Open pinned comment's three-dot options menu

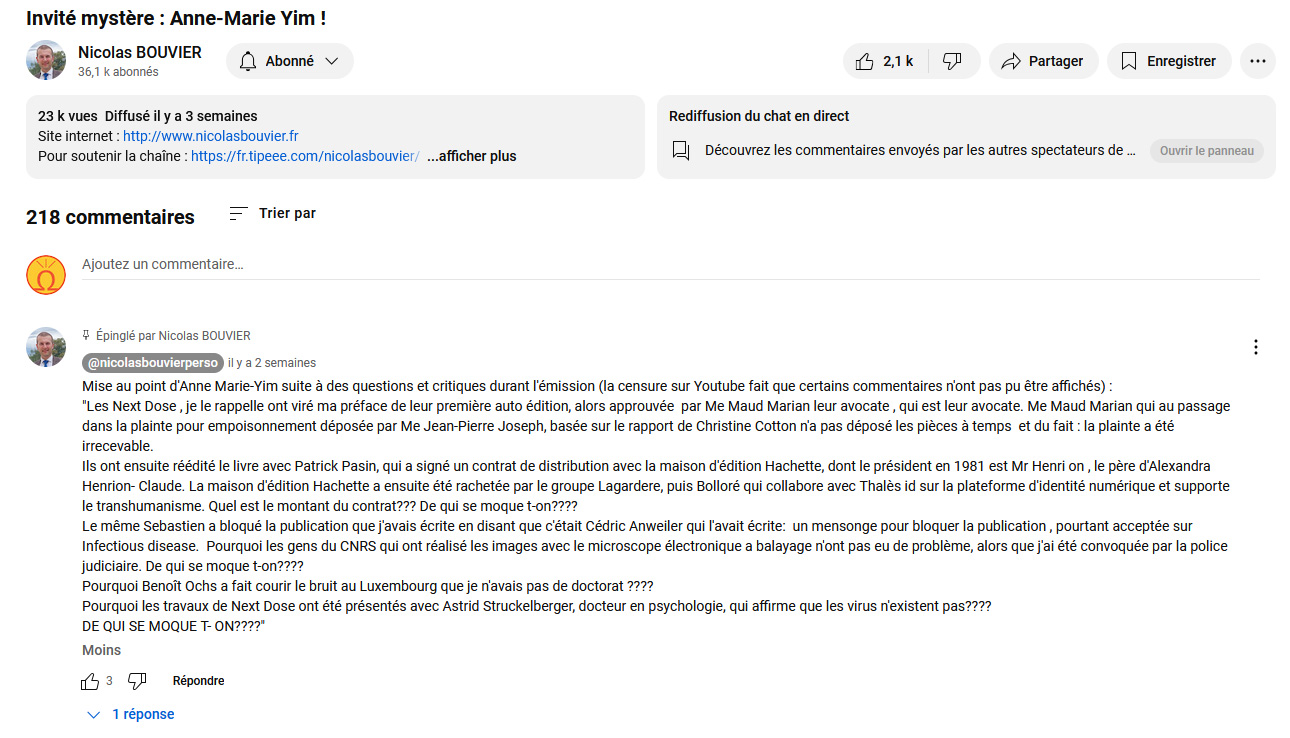point(1256,347)
